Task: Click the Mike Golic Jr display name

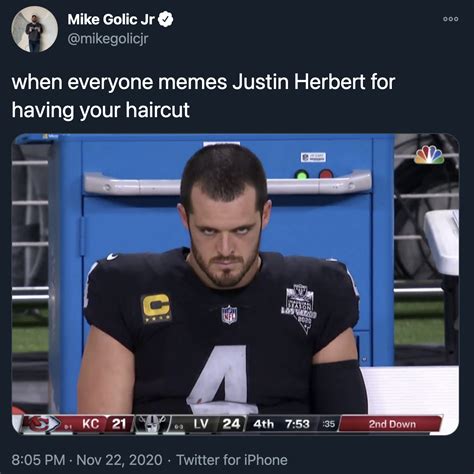Action: 111,19
